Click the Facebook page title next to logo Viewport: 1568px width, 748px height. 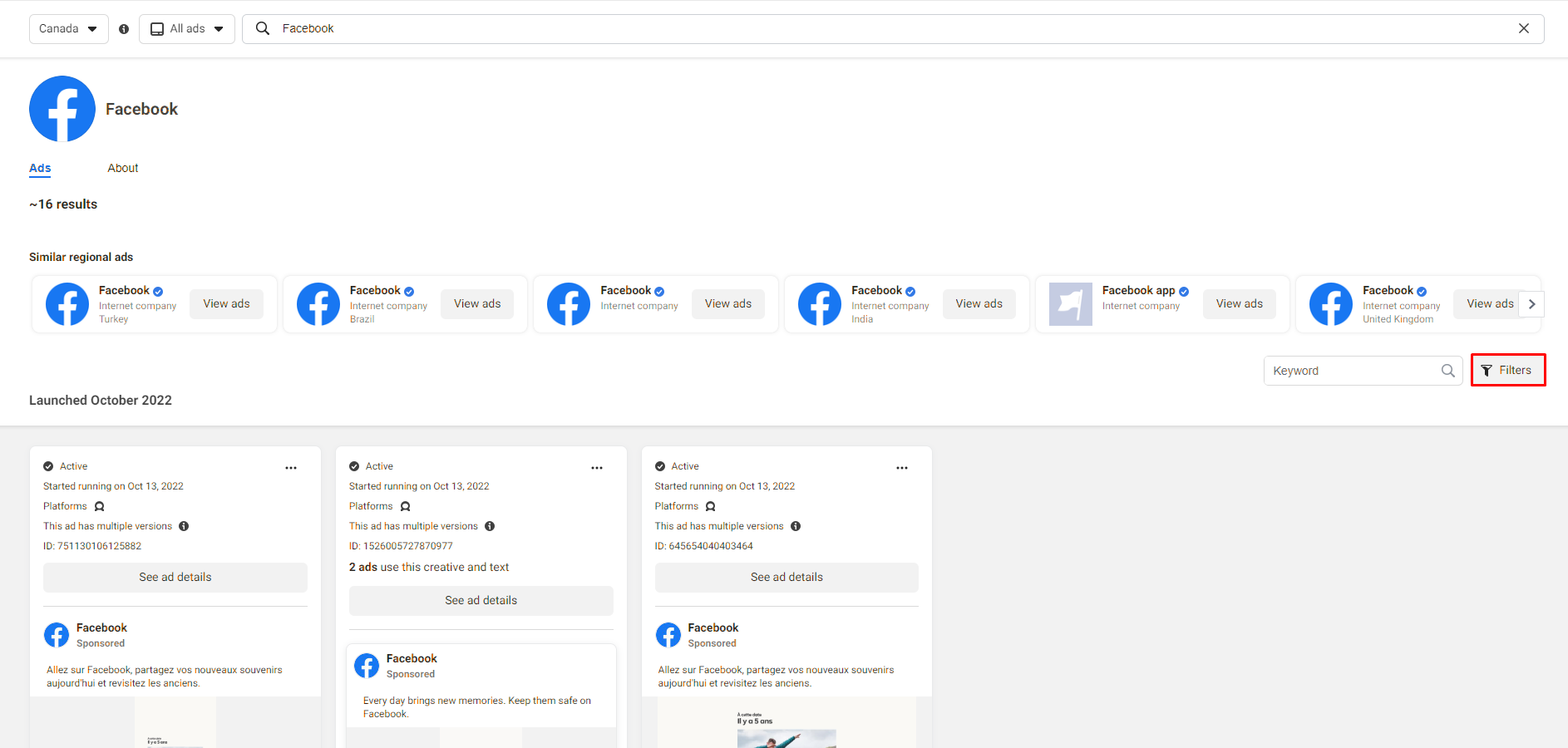[142, 110]
